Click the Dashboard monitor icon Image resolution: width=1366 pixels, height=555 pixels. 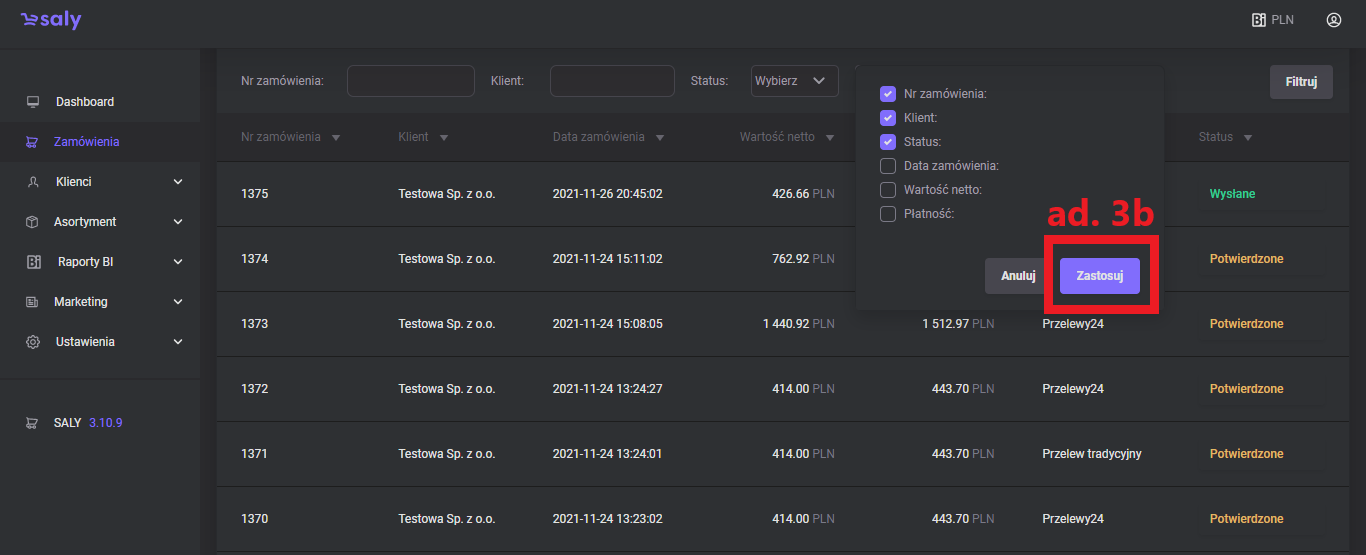33,102
